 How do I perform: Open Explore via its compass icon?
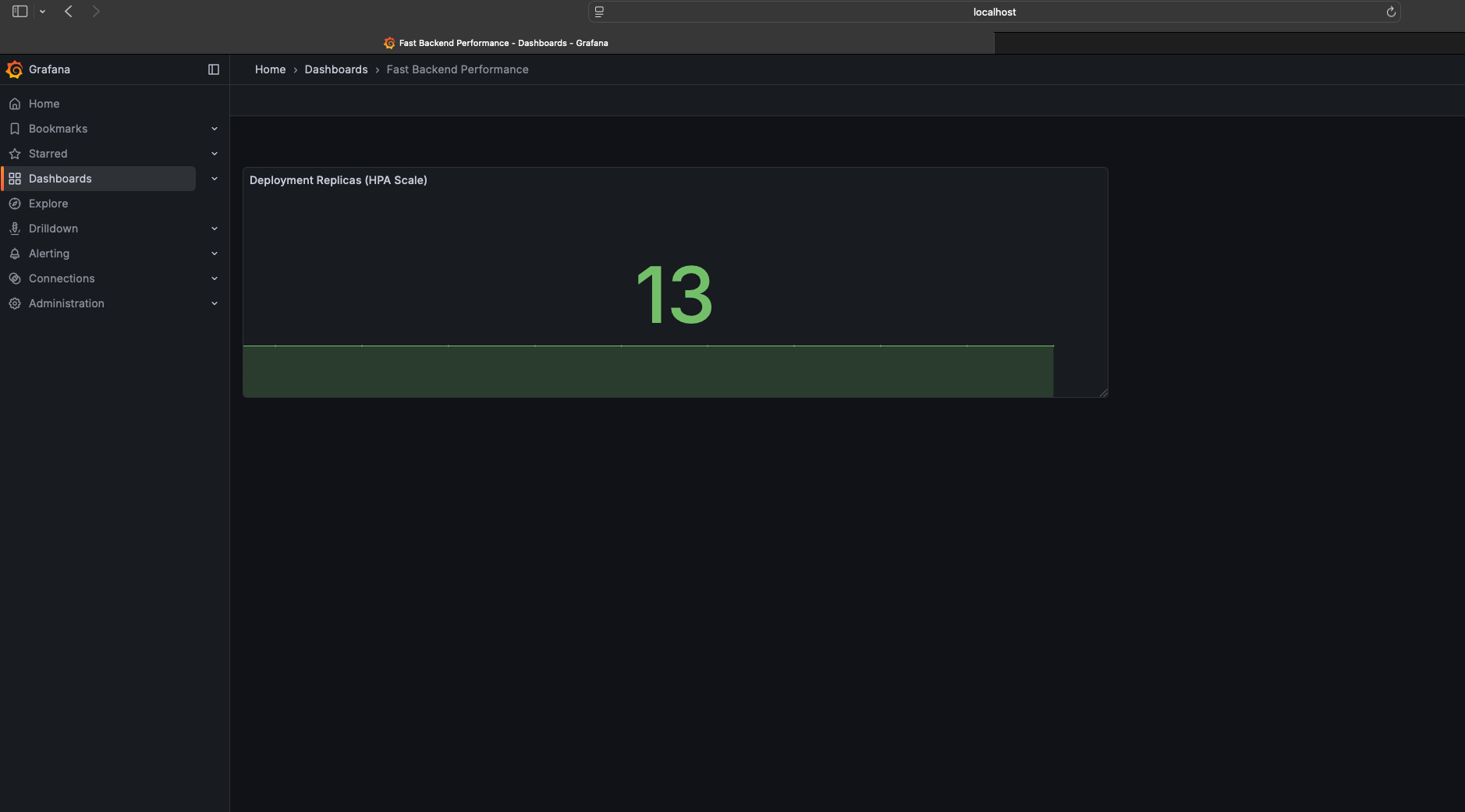pyautogui.click(x=15, y=204)
